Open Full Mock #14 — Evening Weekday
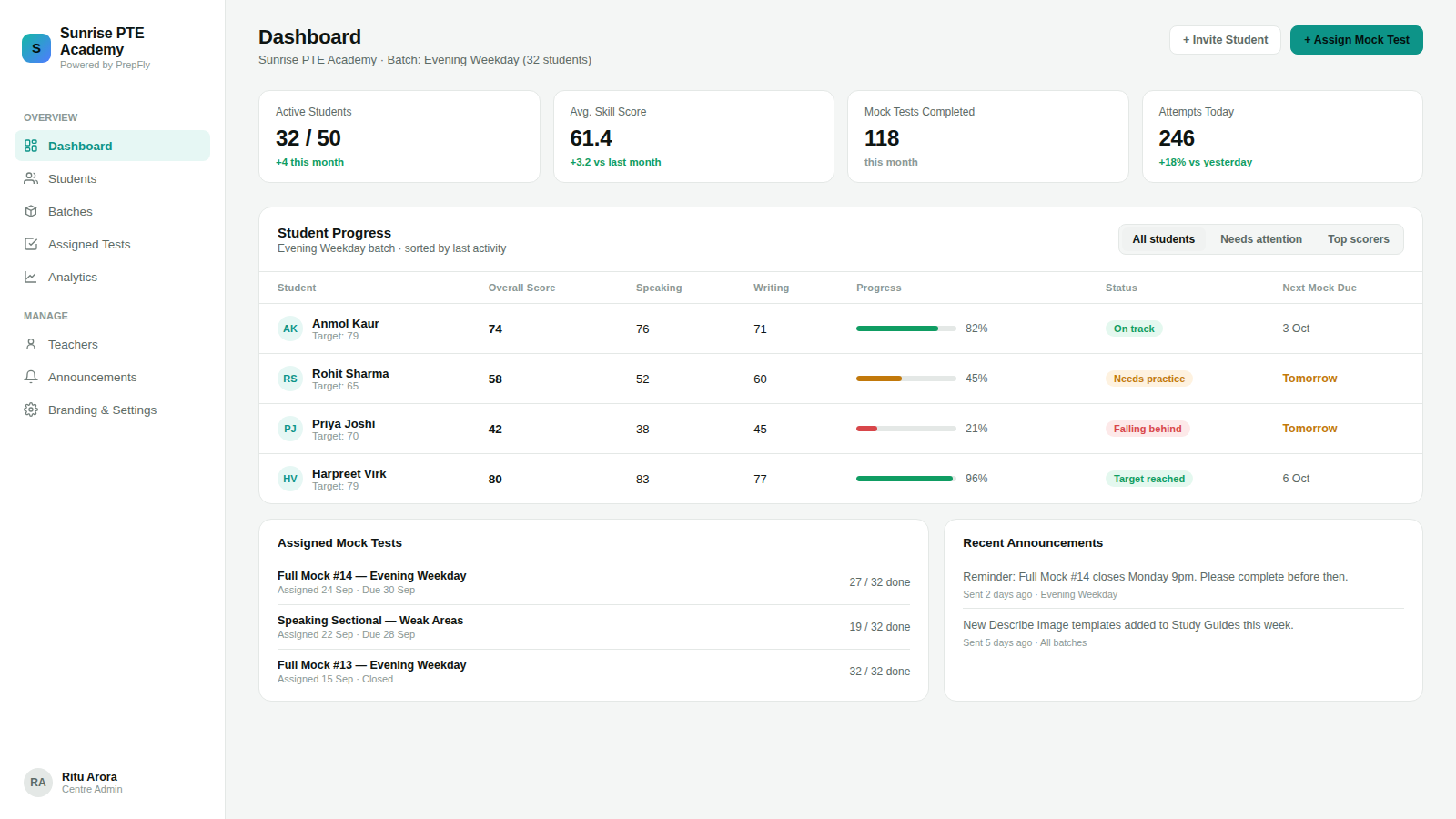 point(593,582)
